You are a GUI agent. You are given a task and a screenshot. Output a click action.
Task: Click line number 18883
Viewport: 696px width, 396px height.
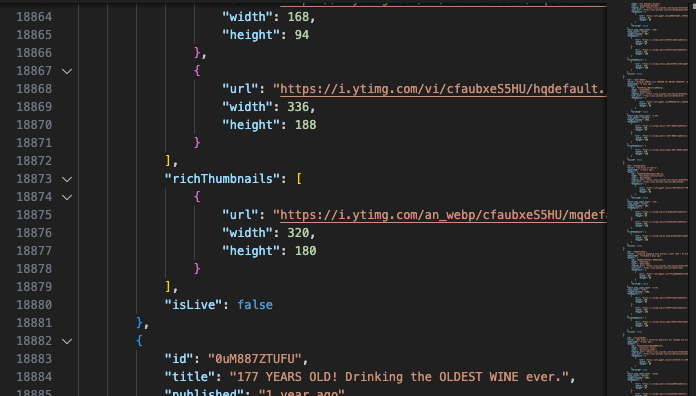34,359
